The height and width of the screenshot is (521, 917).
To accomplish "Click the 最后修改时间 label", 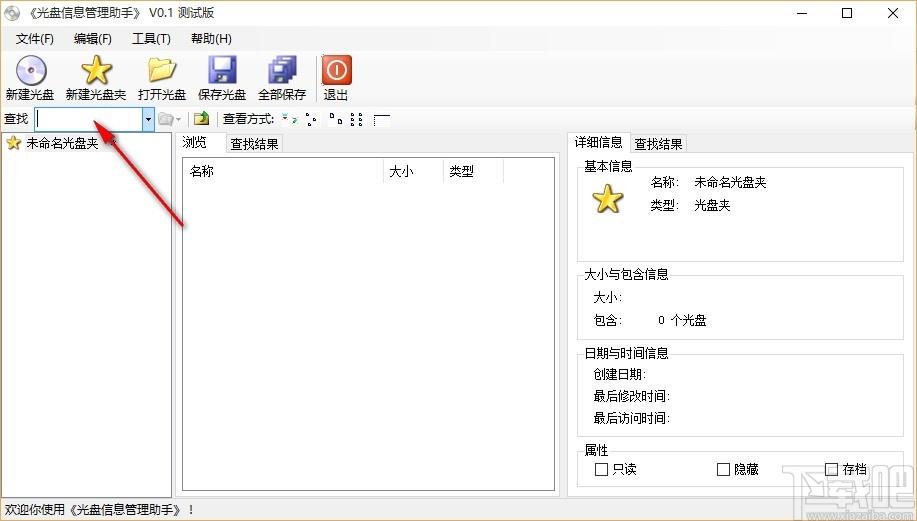I will (x=632, y=396).
